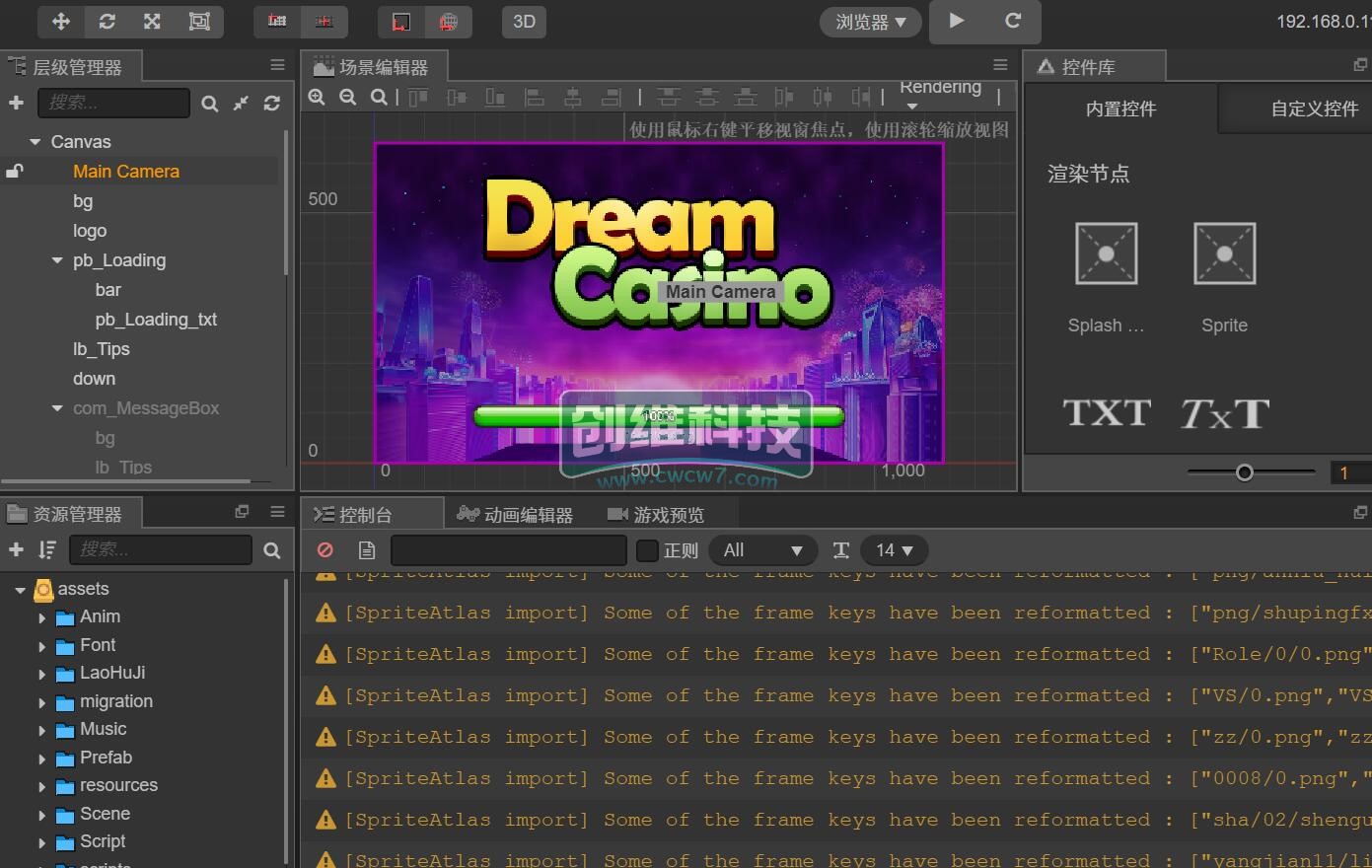Align left edges in scene toolbar
The height and width of the screenshot is (868, 1372).
tap(534, 97)
